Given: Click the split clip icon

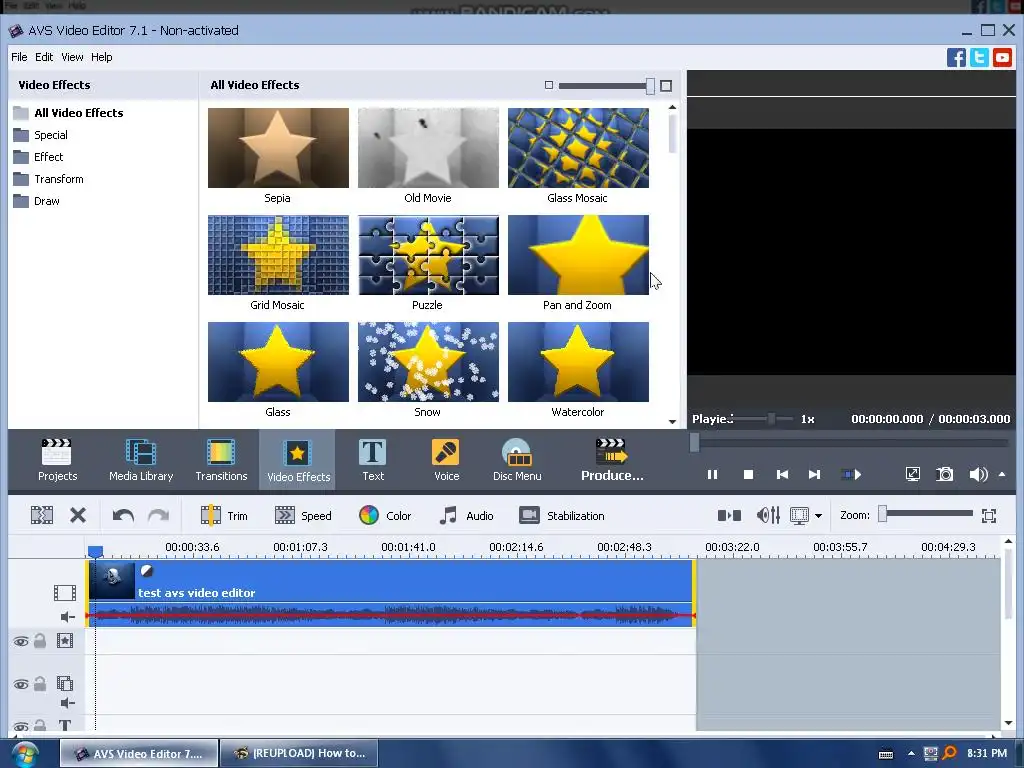Looking at the screenshot, I should pos(42,515).
